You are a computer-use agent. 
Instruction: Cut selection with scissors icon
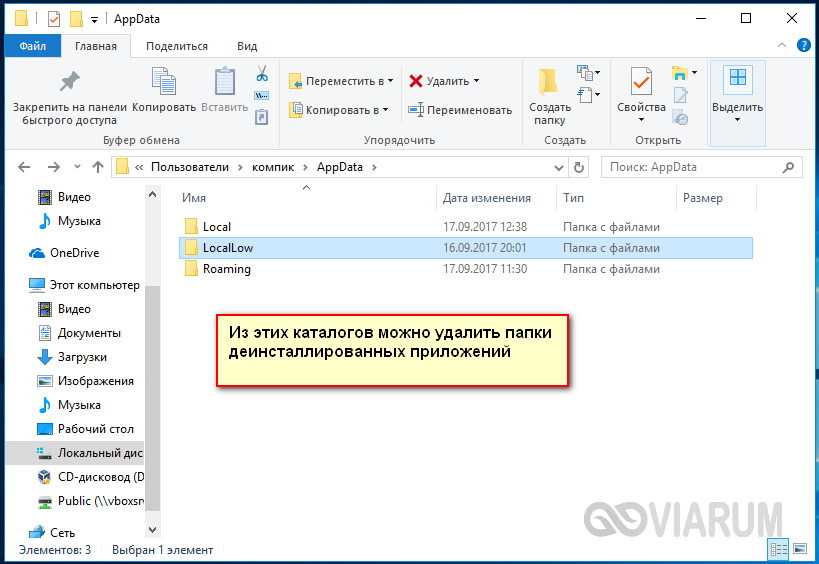pyautogui.click(x=262, y=73)
